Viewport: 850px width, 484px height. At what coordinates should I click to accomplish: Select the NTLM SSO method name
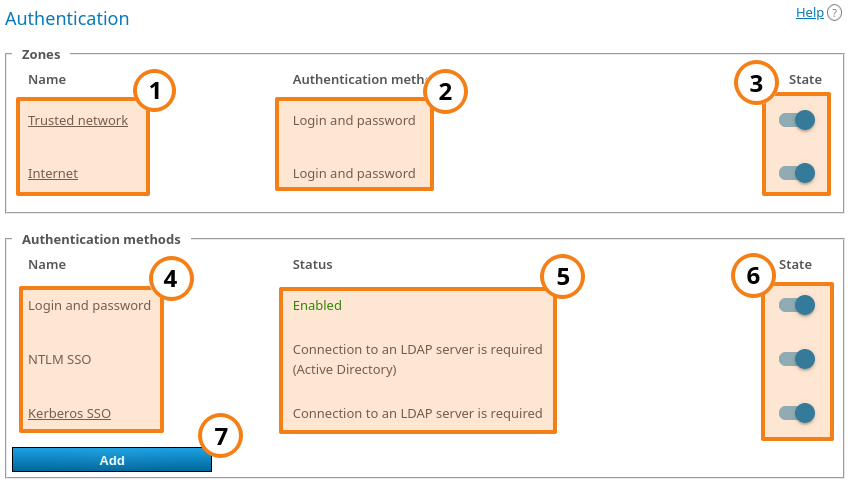tap(59, 360)
